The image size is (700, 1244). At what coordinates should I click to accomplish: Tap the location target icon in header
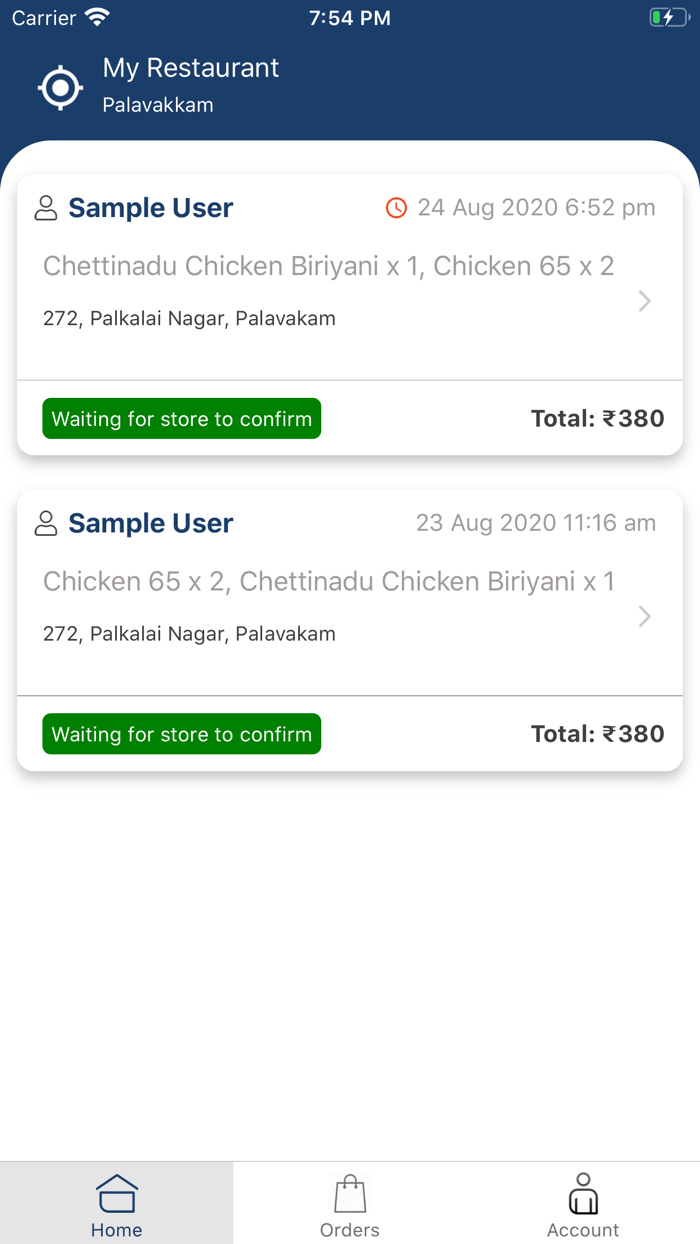coord(60,88)
